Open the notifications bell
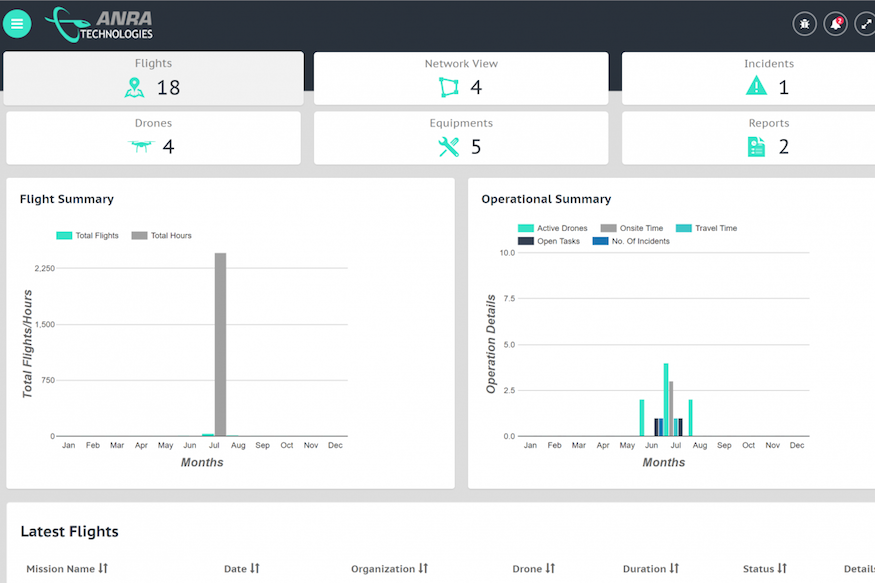The width and height of the screenshot is (875, 583). [x=835, y=24]
